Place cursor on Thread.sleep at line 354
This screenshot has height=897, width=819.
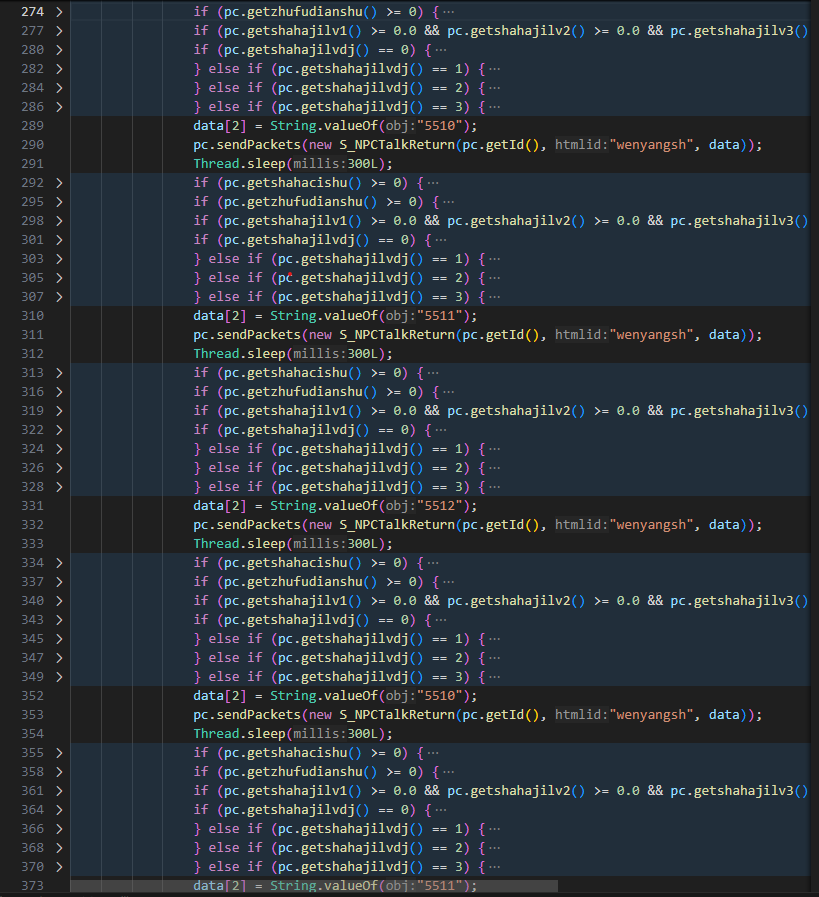(x=240, y=733)
